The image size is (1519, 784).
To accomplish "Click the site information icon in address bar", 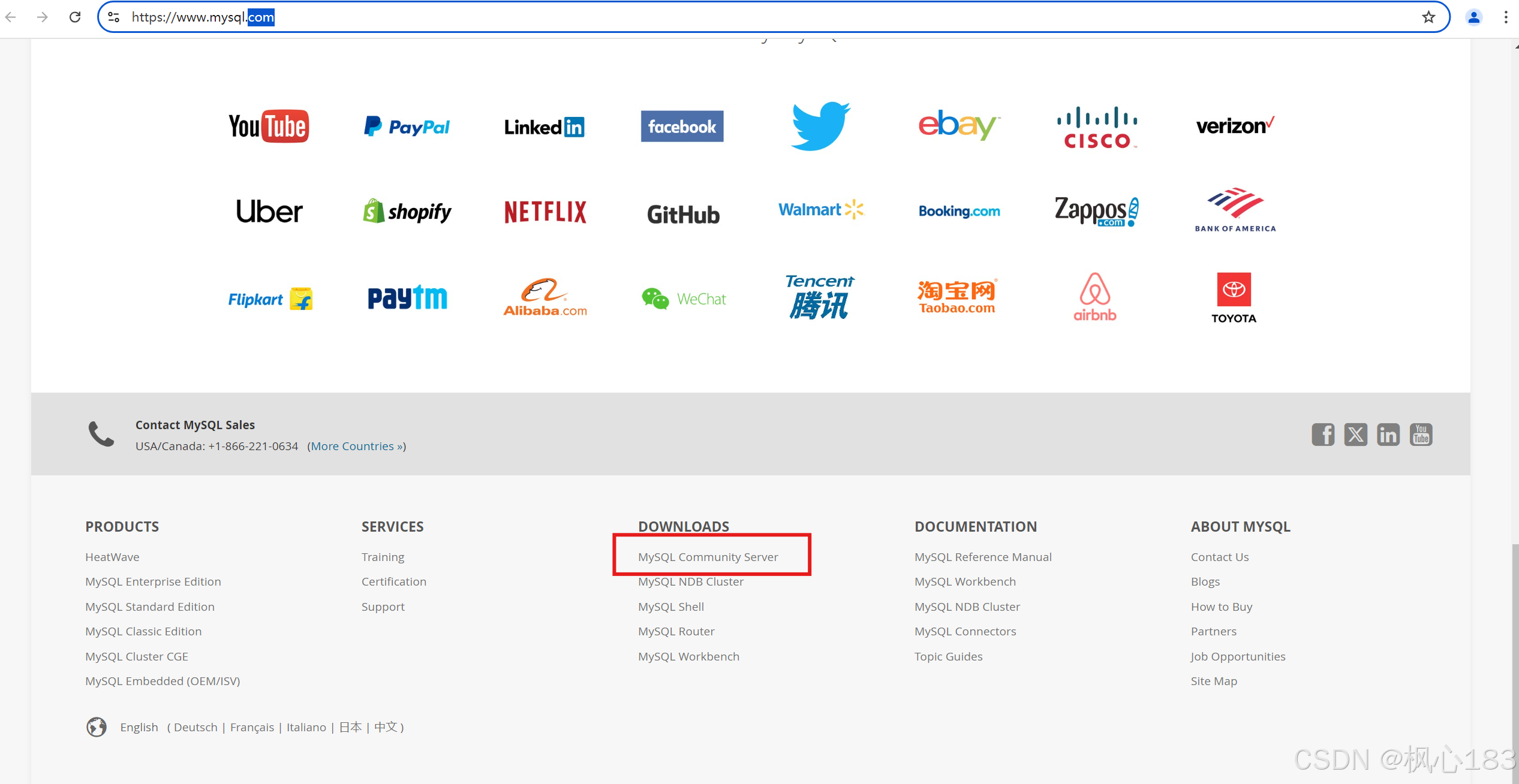I will [113, 17].
